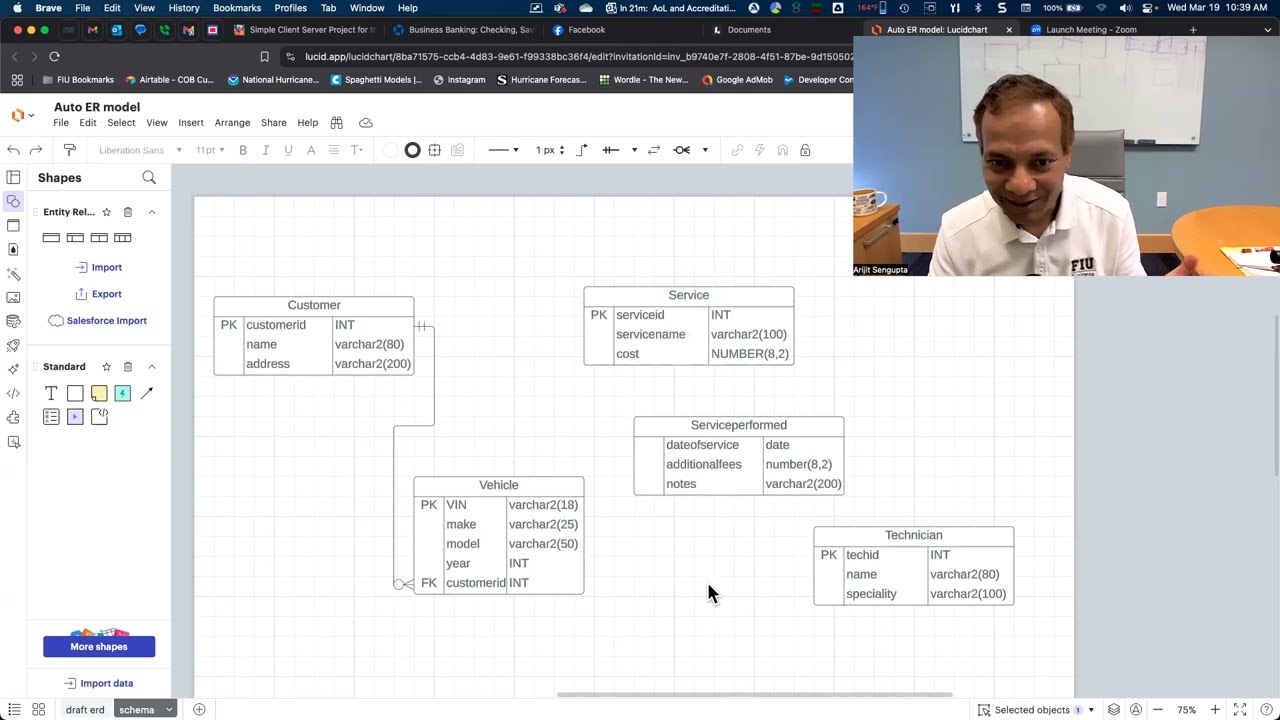Open the Selected objects dropdown

click(x=1035, y=710)
